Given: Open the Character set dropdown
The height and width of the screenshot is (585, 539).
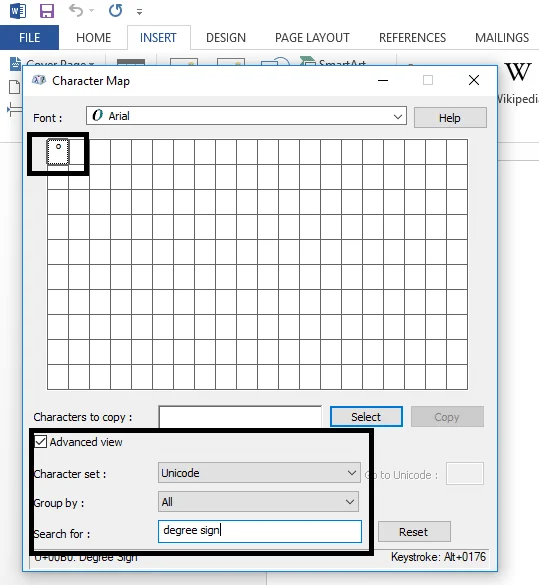Looking at the screenshot, I should 259,473.
